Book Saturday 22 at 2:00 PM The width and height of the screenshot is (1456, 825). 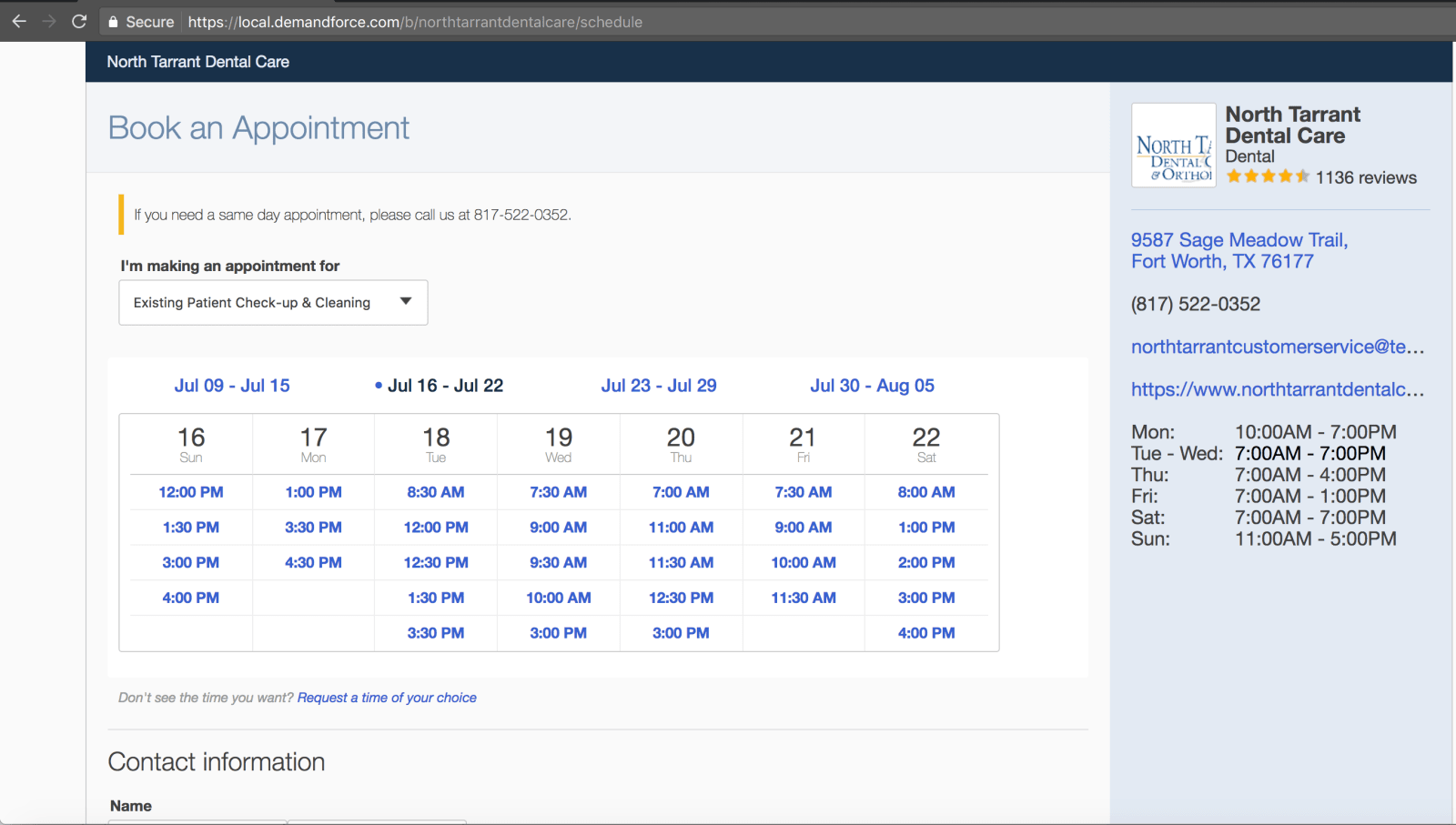tap(926, 563)
